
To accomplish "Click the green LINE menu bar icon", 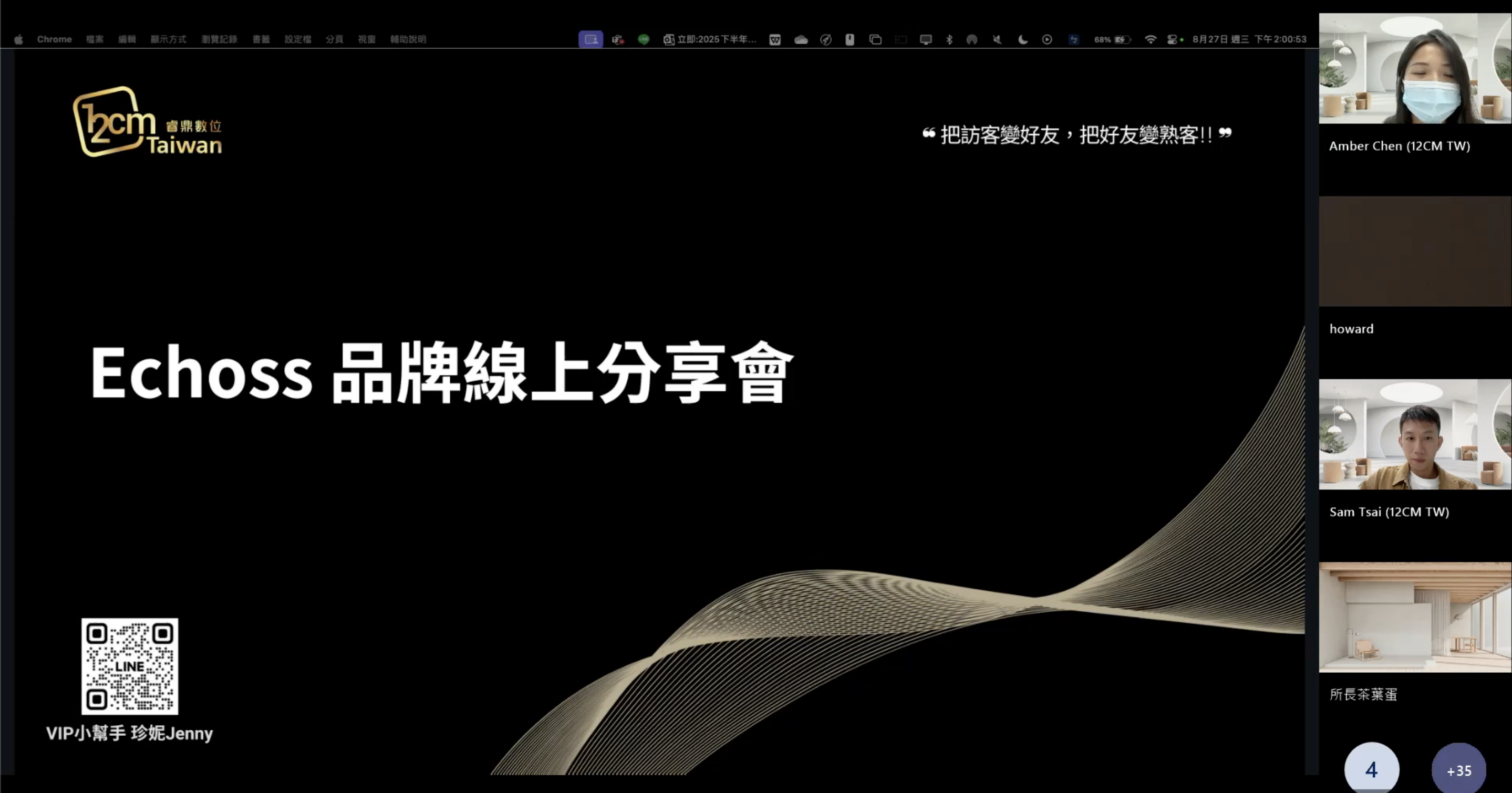I will [x=644, y=39].
